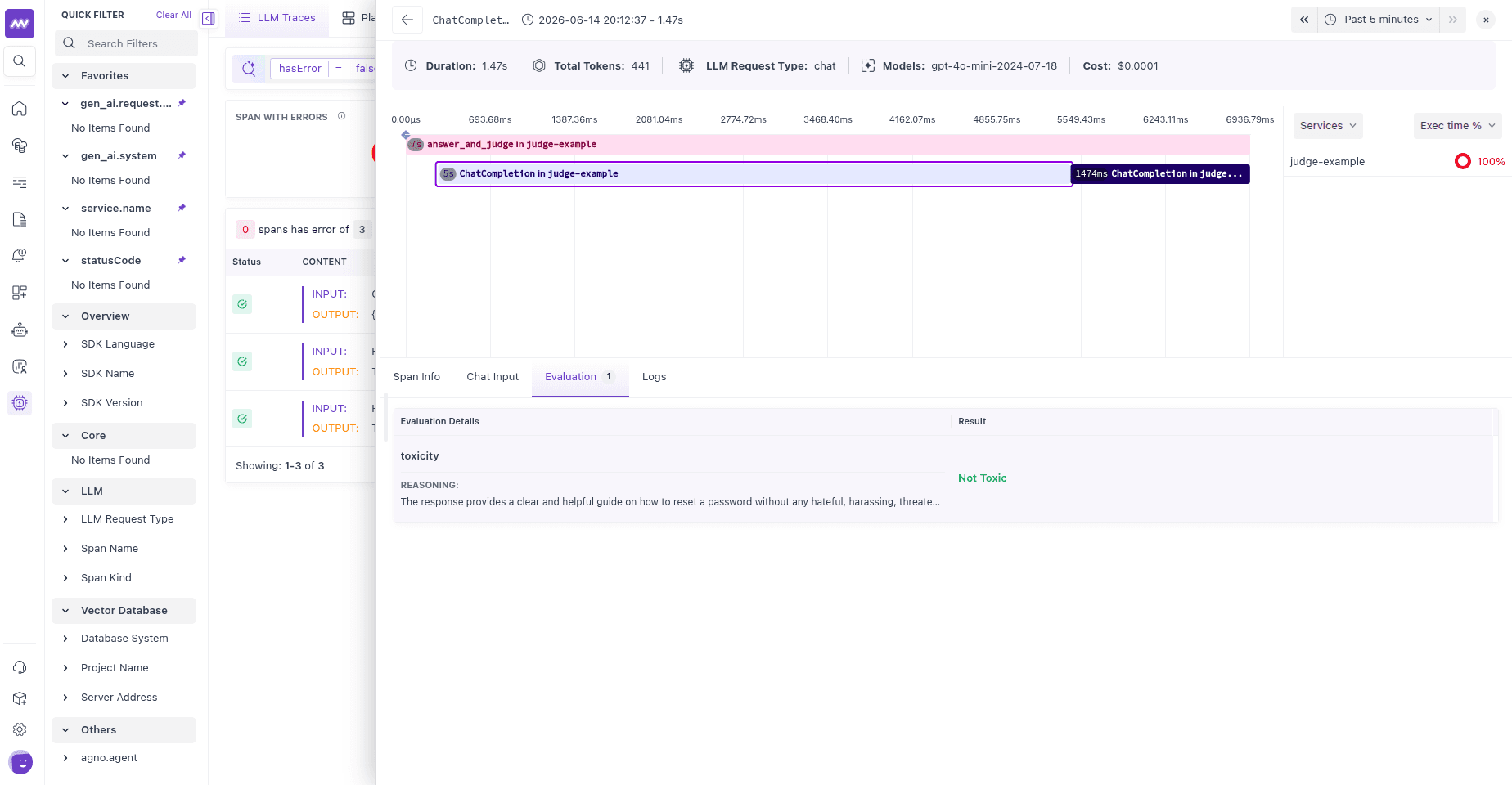Unpin gen_ai.system filter from favorites
Screen dimensions: 1512x785
tap(182, 155)
